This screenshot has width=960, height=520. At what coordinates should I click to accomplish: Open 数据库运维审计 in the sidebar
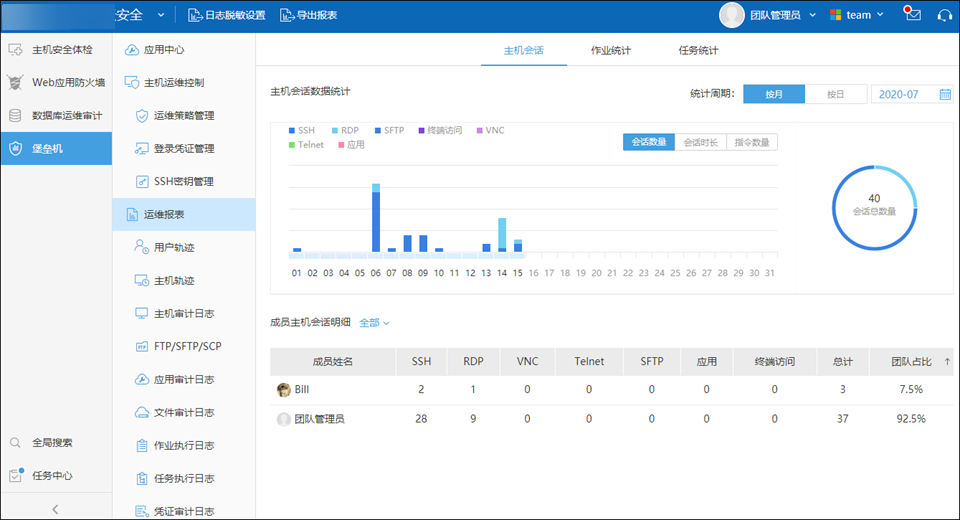pos(56,116)
